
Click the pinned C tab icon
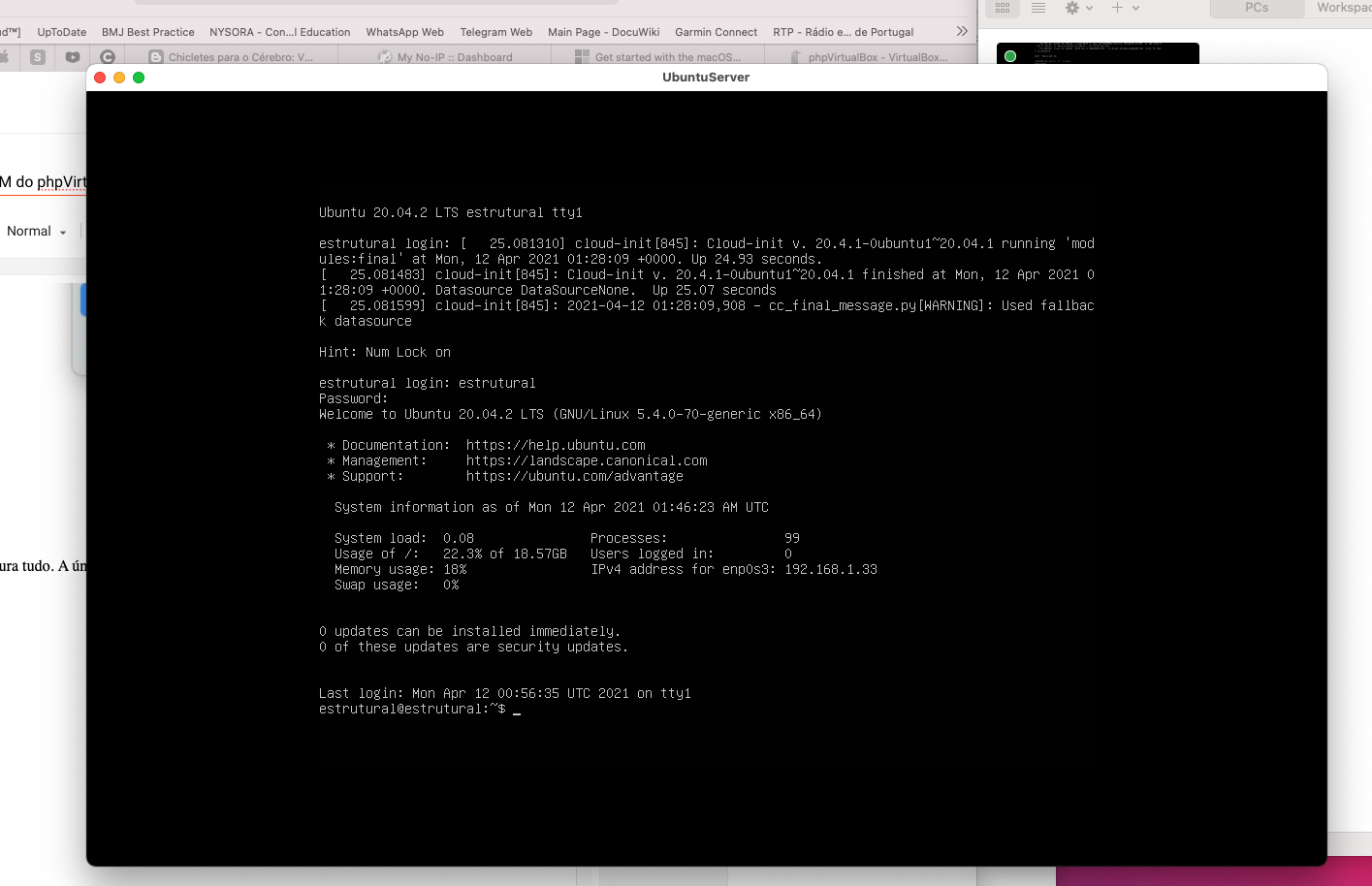coord(108,57)
